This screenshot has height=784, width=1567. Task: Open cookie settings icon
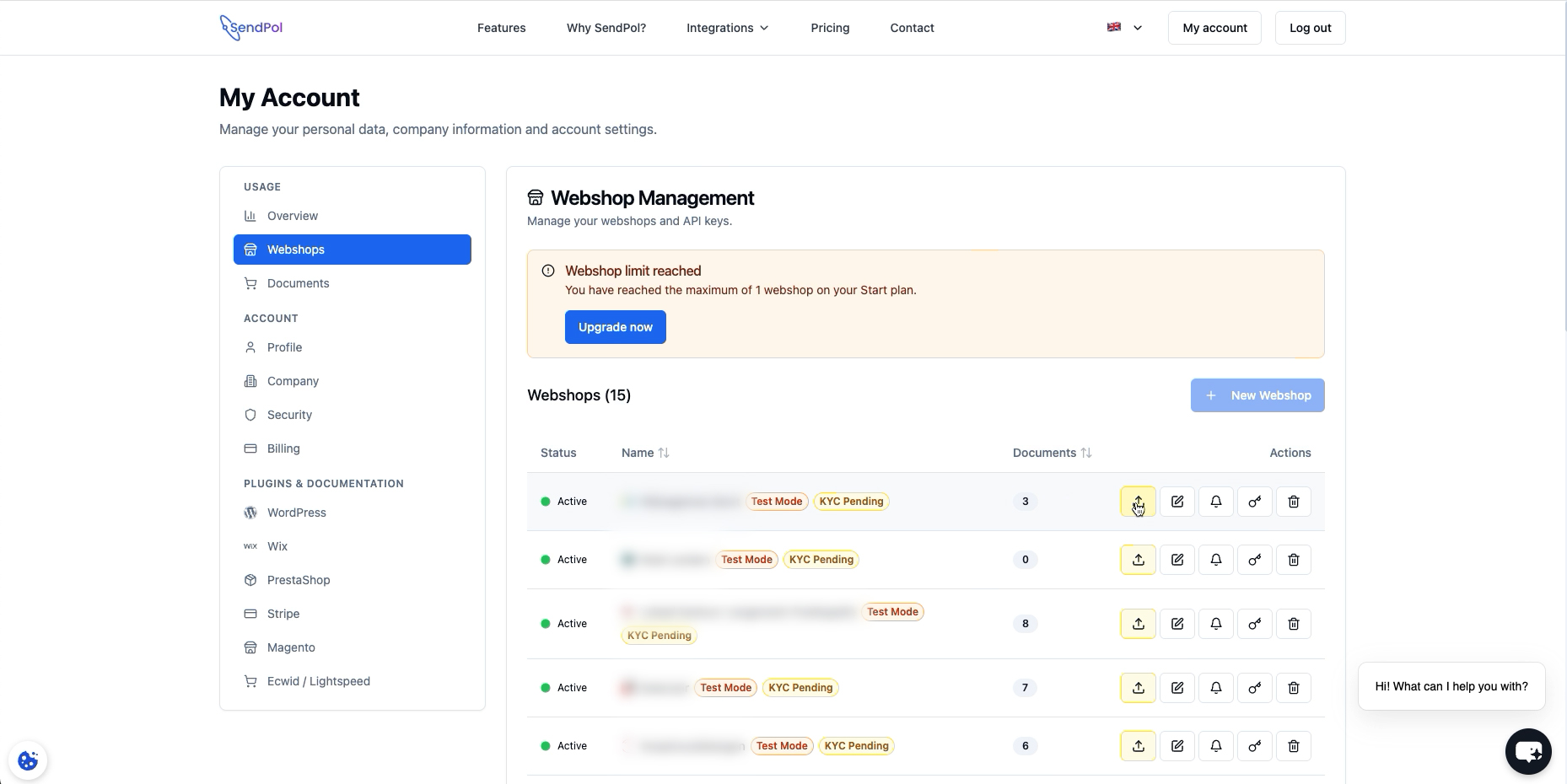click(x=28, y=760)
